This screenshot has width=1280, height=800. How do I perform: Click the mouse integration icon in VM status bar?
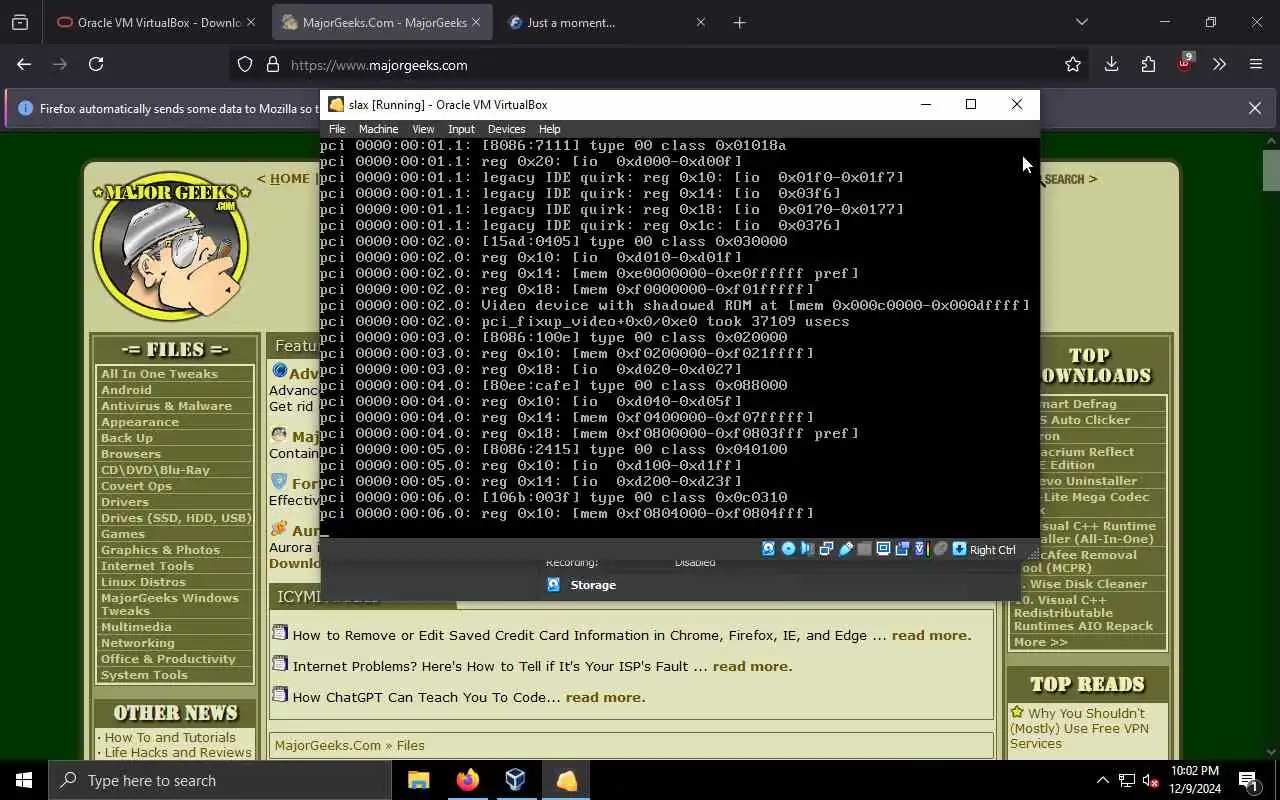tap(940, 549)
